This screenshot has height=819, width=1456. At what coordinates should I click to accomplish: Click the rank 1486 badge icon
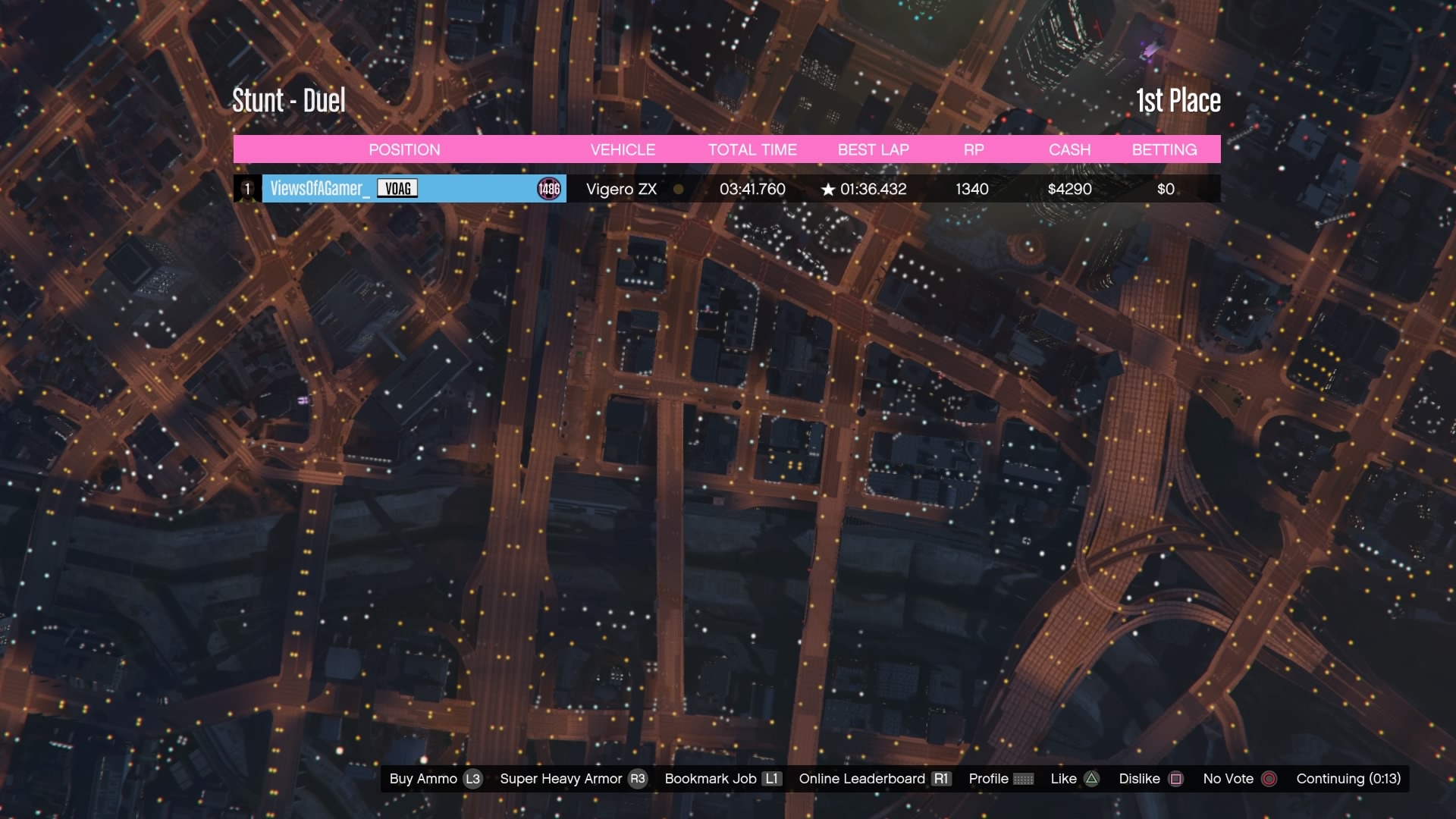[549, 189]
